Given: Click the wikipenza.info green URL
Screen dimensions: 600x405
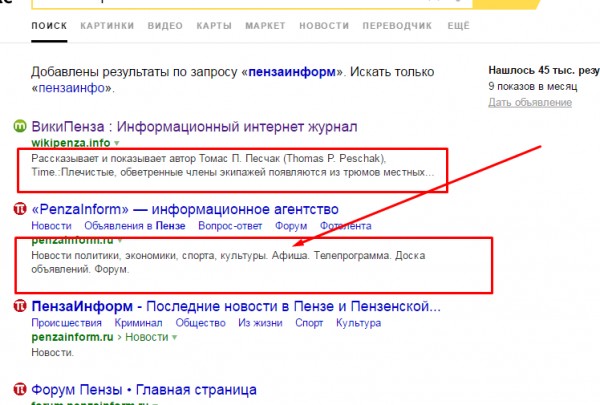Looking at the screenshot, I should click(71, 143).
